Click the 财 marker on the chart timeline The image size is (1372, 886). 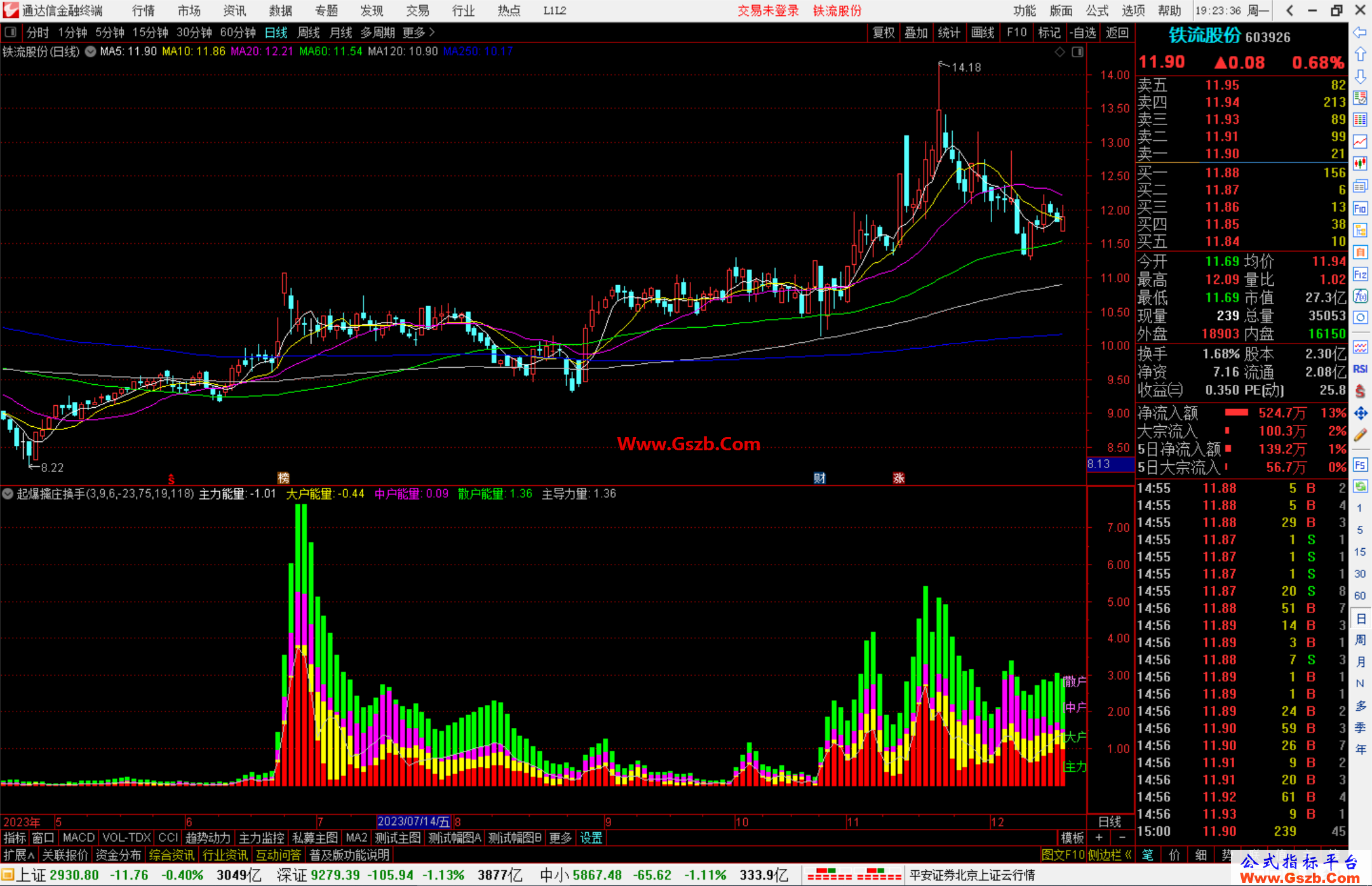(x=819, y=478)
